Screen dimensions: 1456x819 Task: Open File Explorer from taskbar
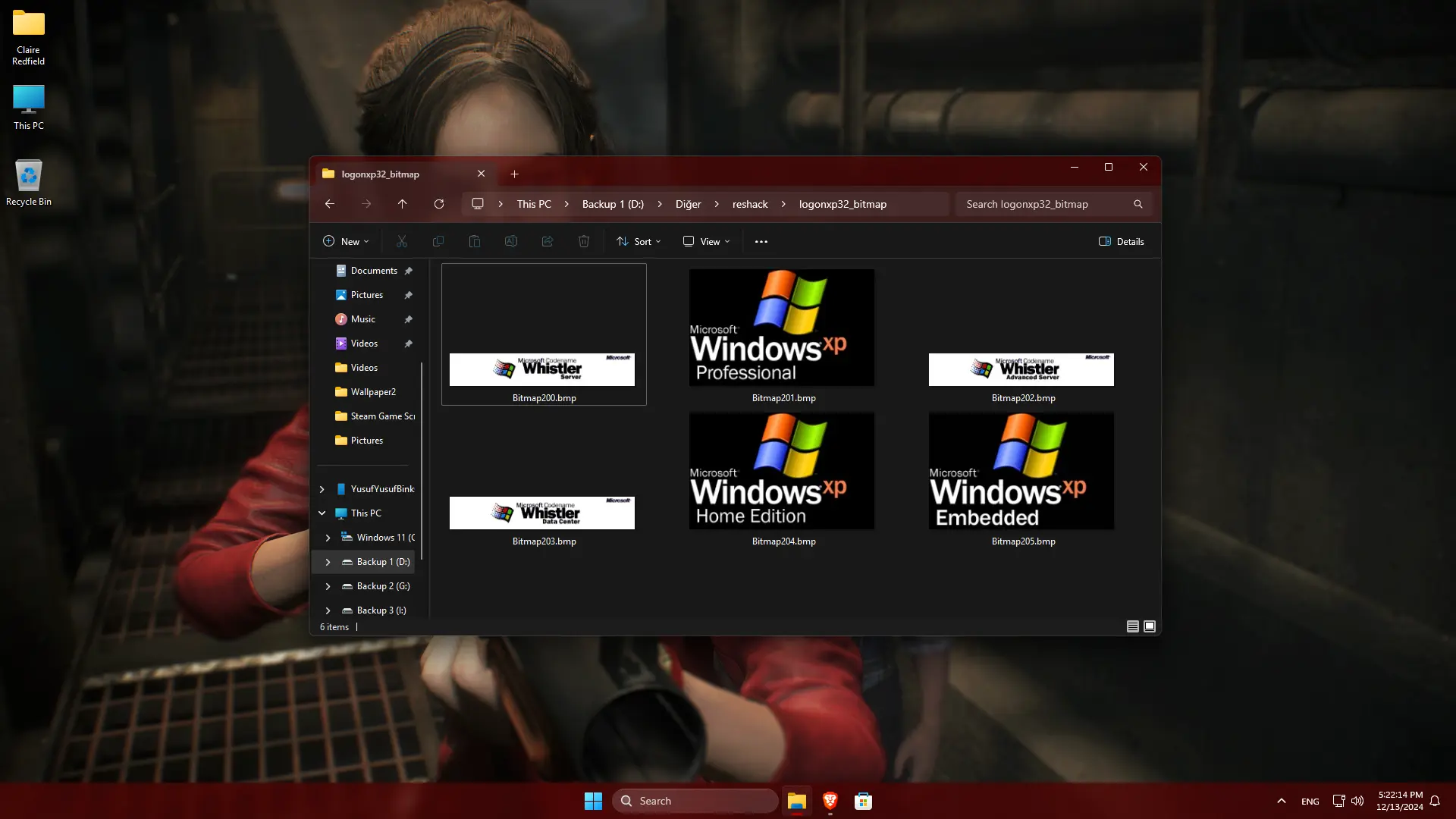[796, 801]
